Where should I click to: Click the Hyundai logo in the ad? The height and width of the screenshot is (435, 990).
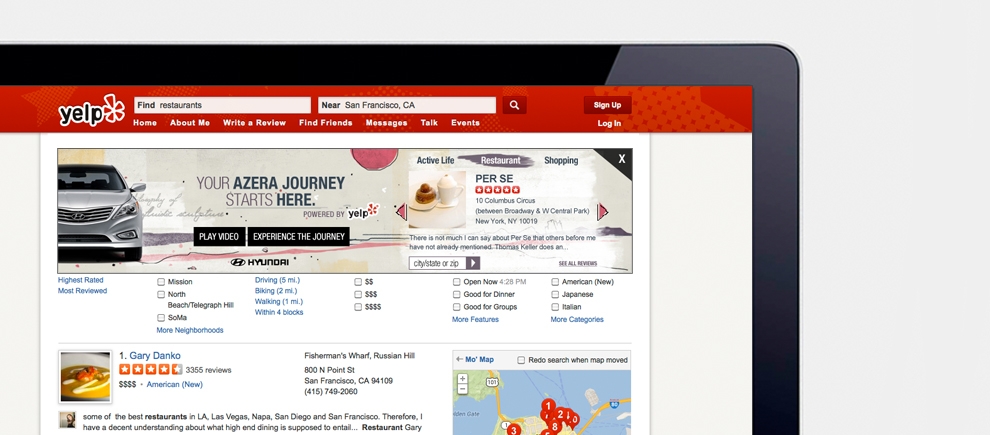[x=259, y=262]
